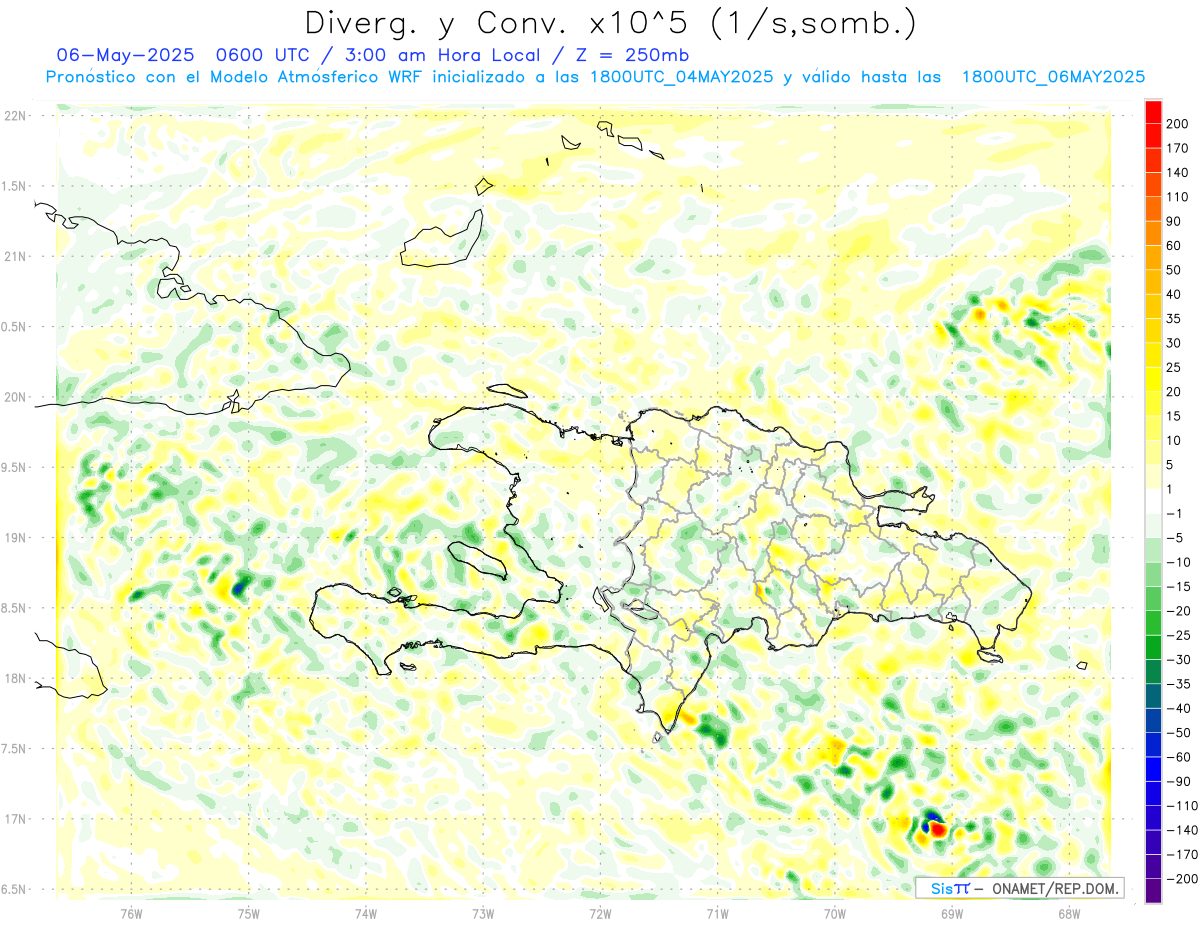The image size is (1200, 927).
Task: Click the "170" value on the color scale
Action: click(x=1177, y=148)
